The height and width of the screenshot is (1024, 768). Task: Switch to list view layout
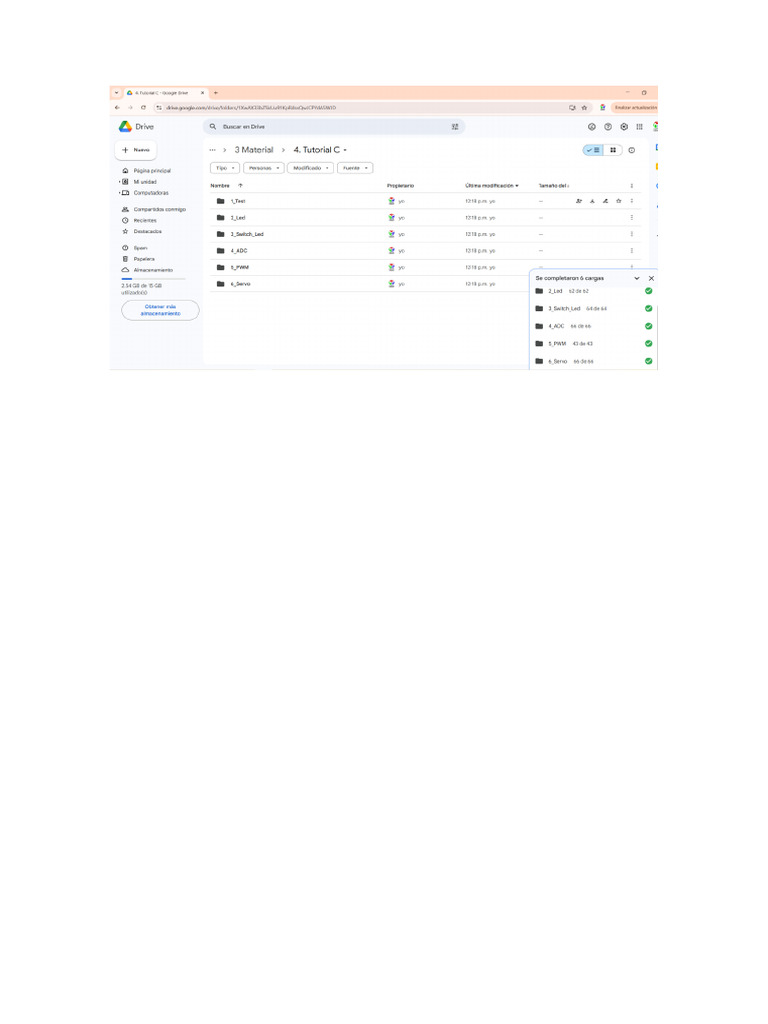coord(593,150)
